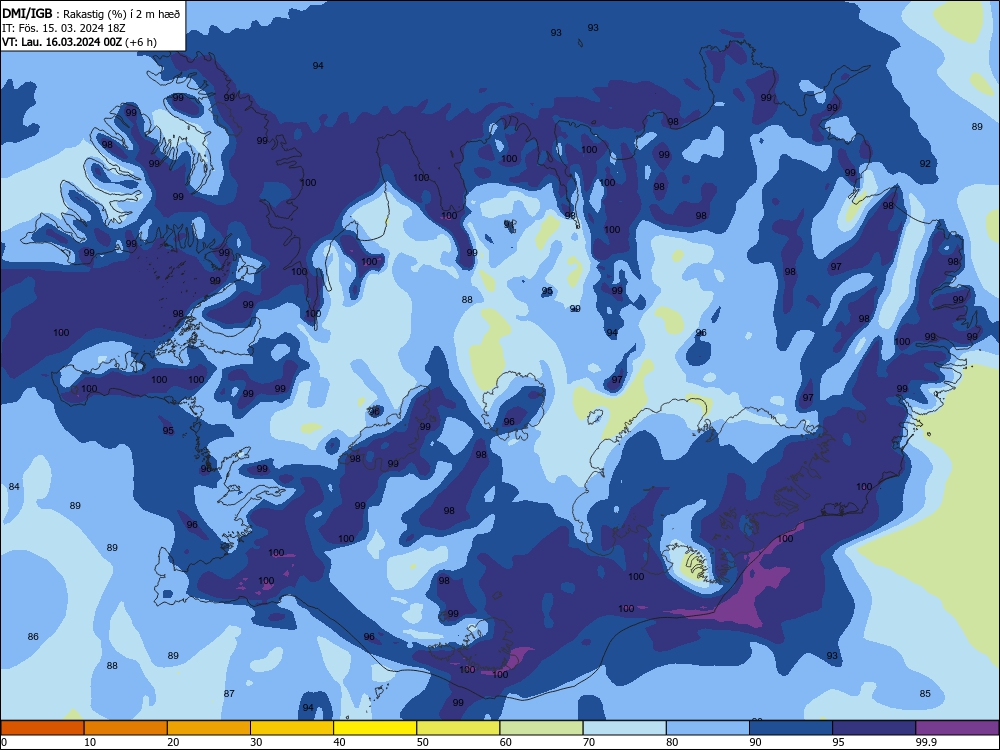Select the orange 10–20 legend swatch

(126, 728)
